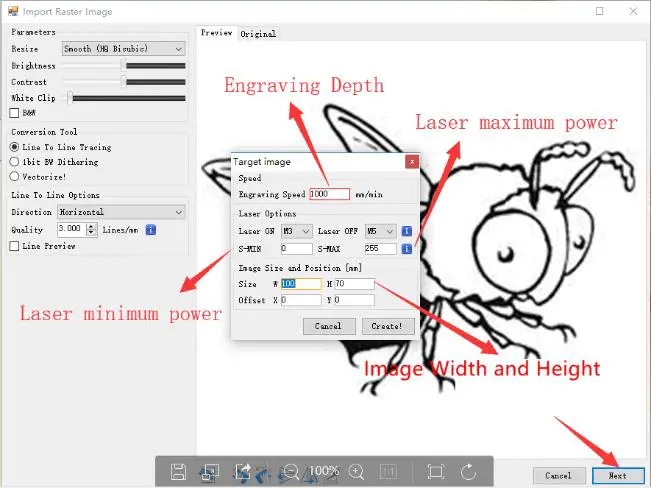651x488 pixels.
Task: Increase Quality with the up stepper
Action: (92, 226)
